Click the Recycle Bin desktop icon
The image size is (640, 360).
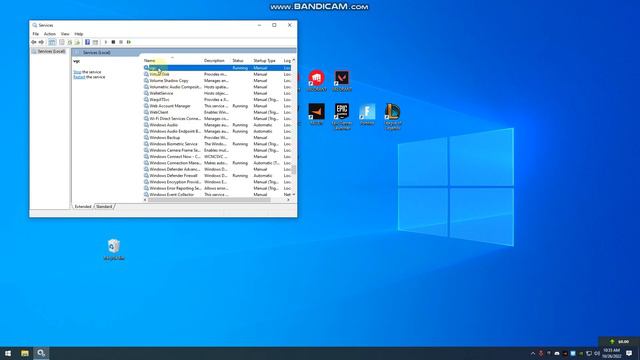pos(114,249)
